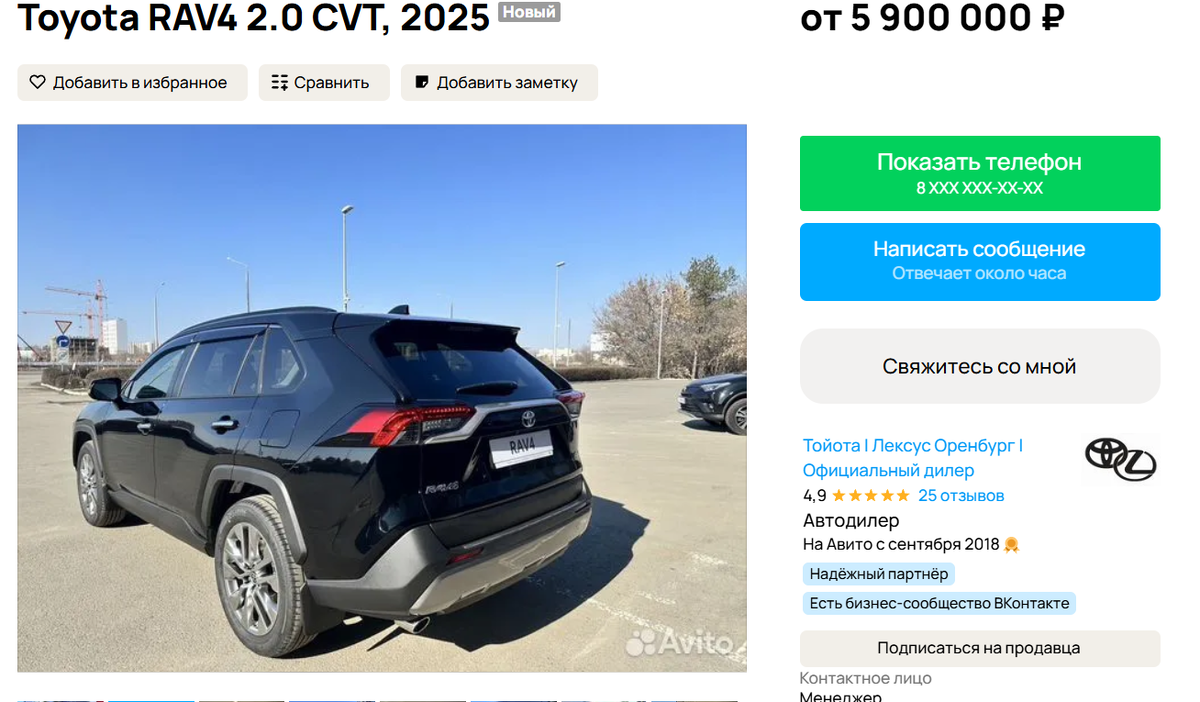Click Есть бизнес-сообщество ВКонтакте tag
1200x702 pixels.
(939, 603)
